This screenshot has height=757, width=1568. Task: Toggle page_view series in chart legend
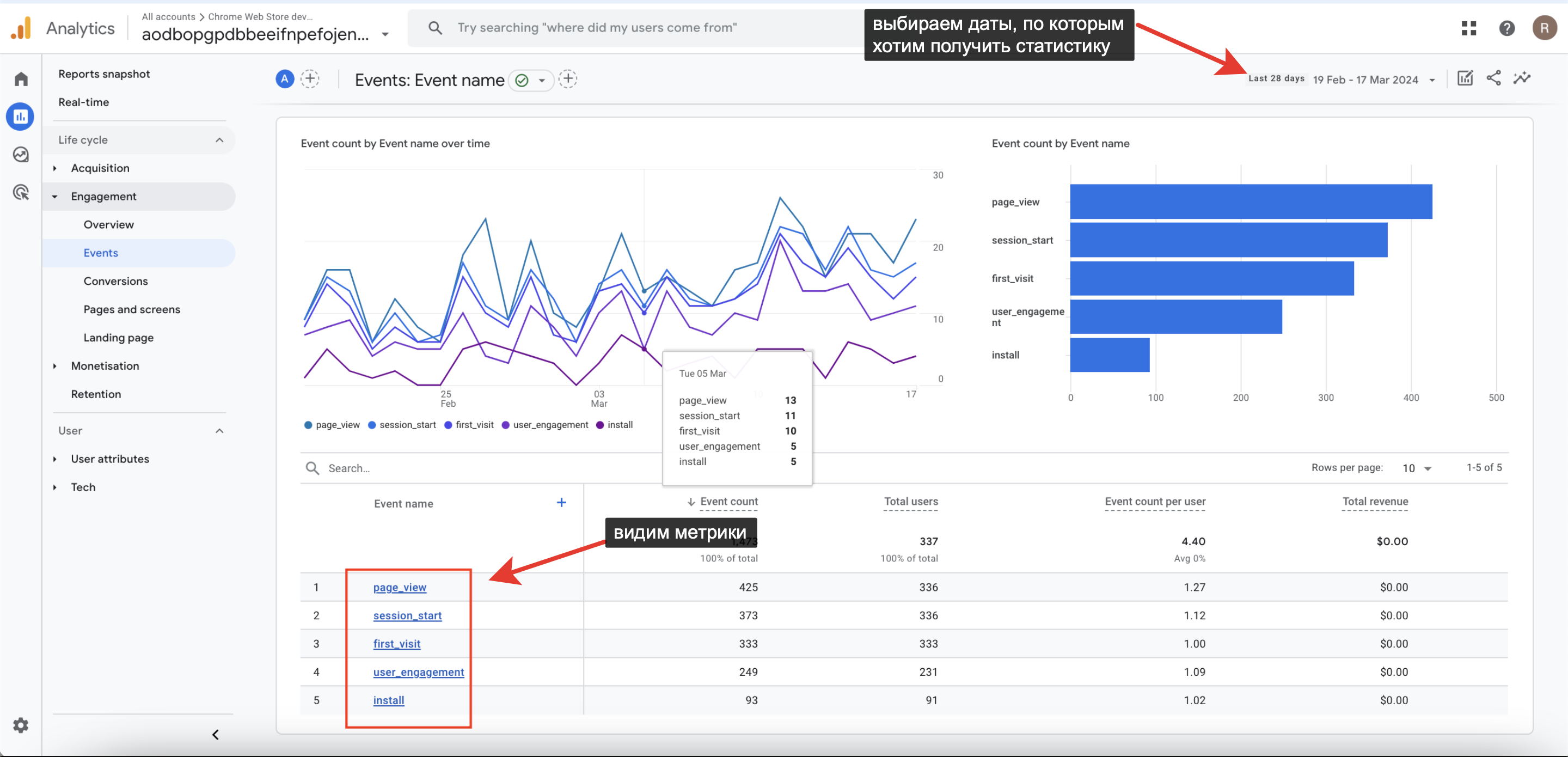pos(332,425)
